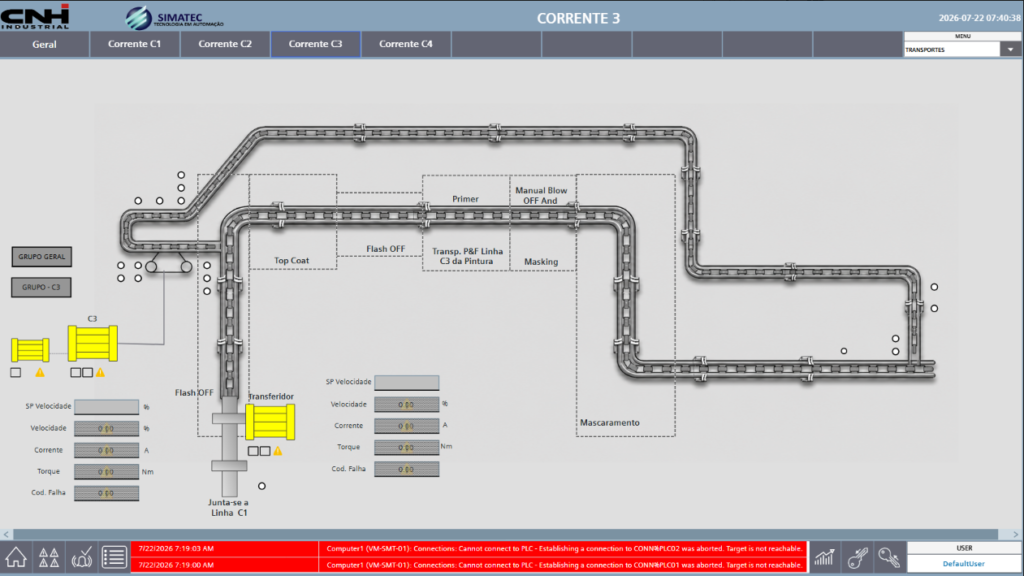
Task: Click the 7/22/2026 7:19:00 AM timestamp
Action: coord(176,565)
